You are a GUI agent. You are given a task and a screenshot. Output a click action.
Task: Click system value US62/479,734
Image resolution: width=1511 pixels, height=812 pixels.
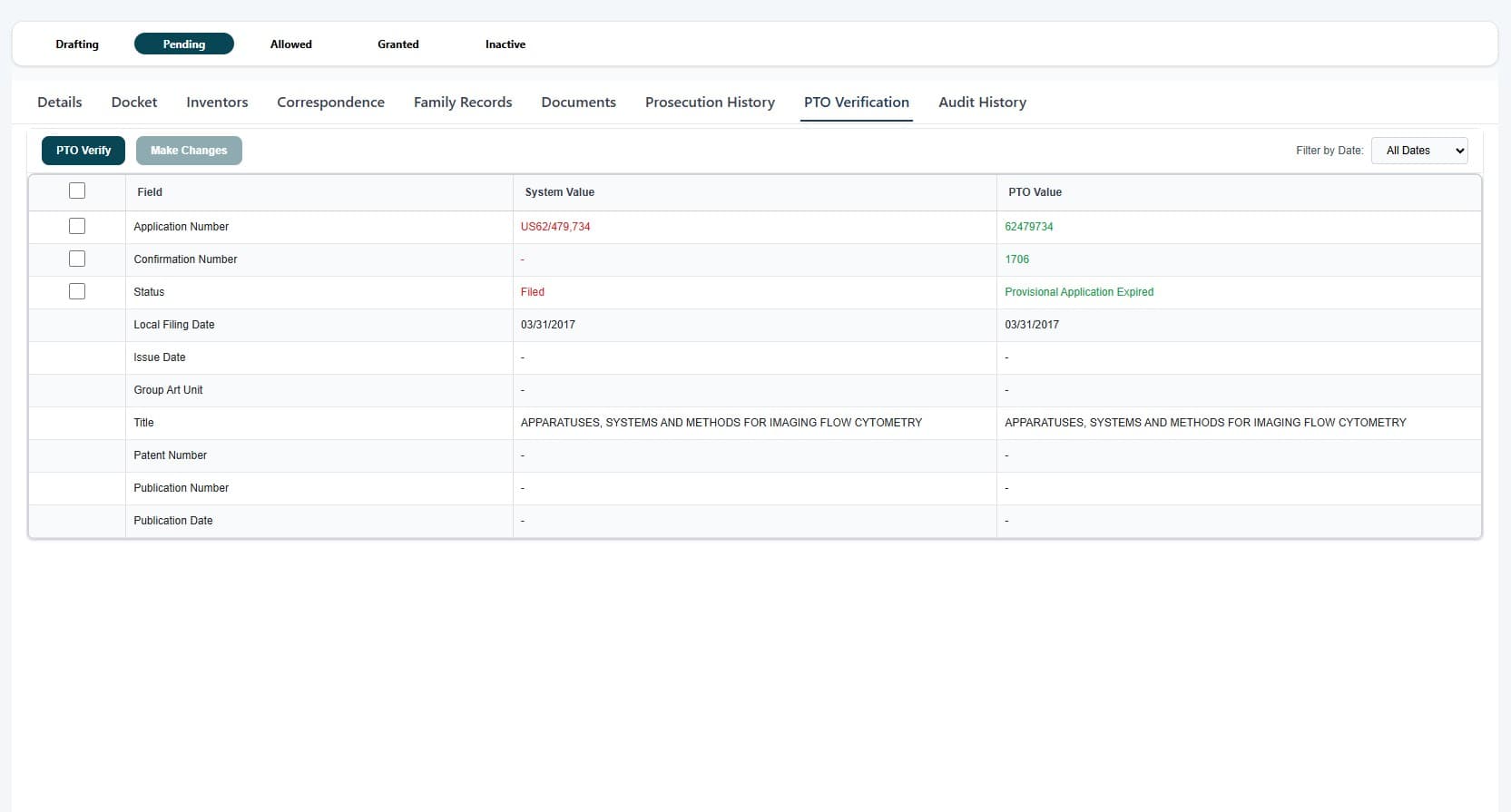[x=555, y=227]
